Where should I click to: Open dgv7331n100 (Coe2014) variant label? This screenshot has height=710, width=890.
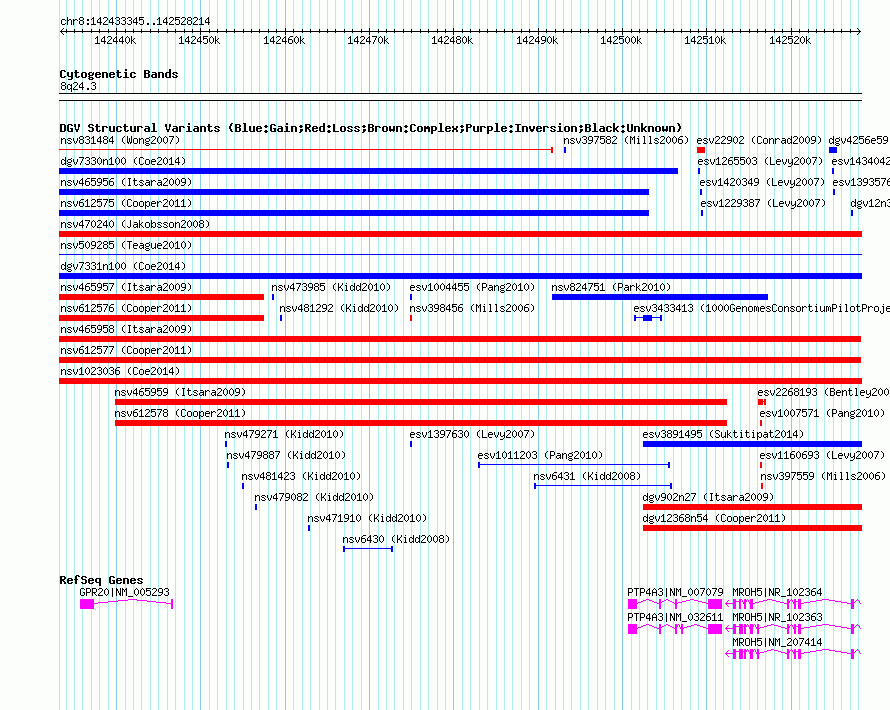tap(123, 266)
